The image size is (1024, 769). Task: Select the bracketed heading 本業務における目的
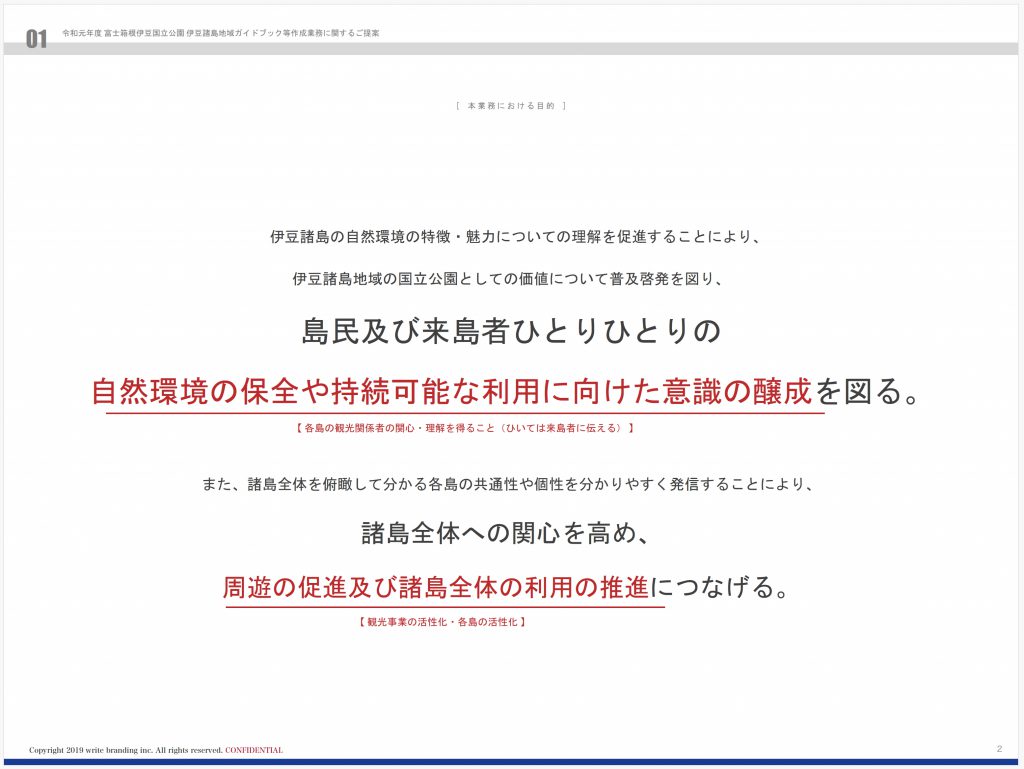pos(510,105)
